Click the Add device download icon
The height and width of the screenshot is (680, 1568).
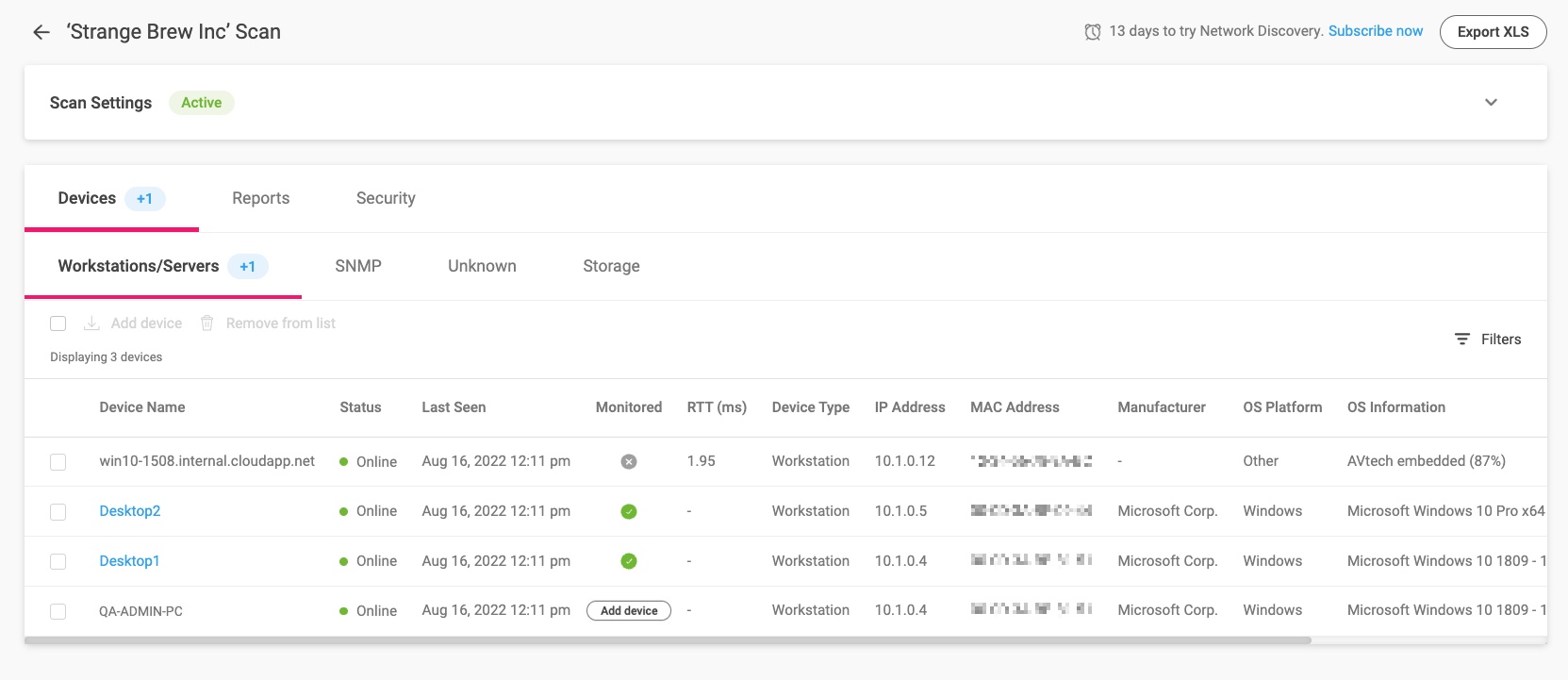point(91,323)
